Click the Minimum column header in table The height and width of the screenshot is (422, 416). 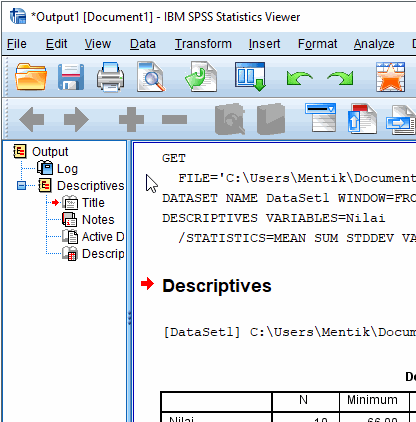tap(372, 400)
